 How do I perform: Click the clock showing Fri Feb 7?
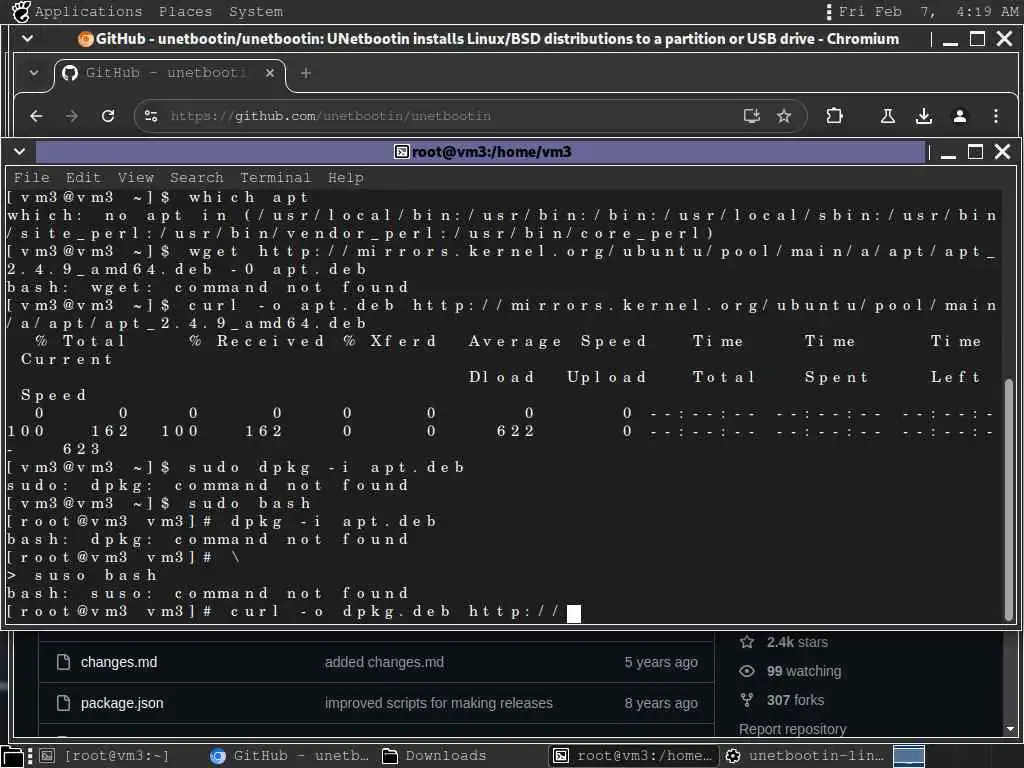pyautogui.click(x=928, y=12)
